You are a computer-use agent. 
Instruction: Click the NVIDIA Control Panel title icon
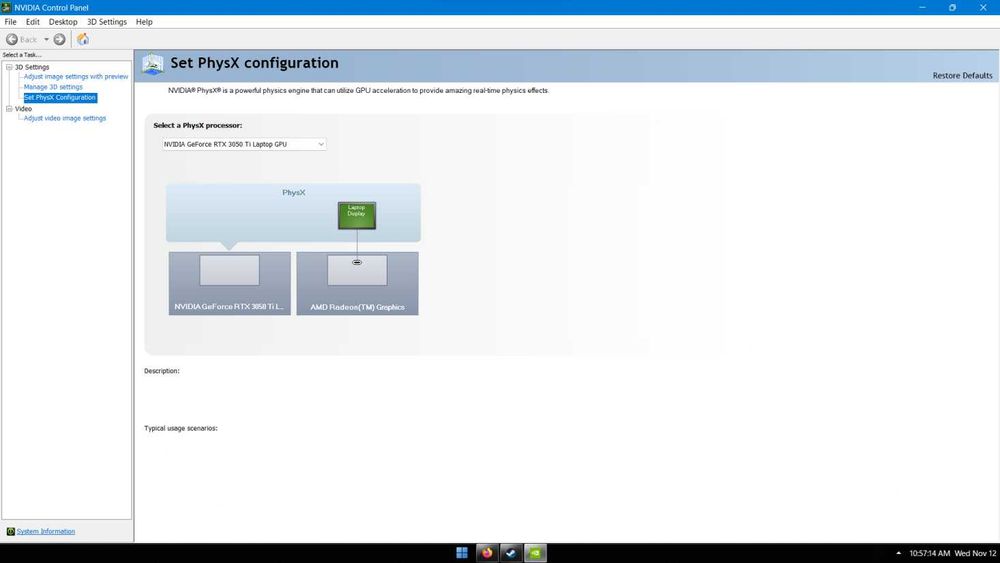click(6, 7)
